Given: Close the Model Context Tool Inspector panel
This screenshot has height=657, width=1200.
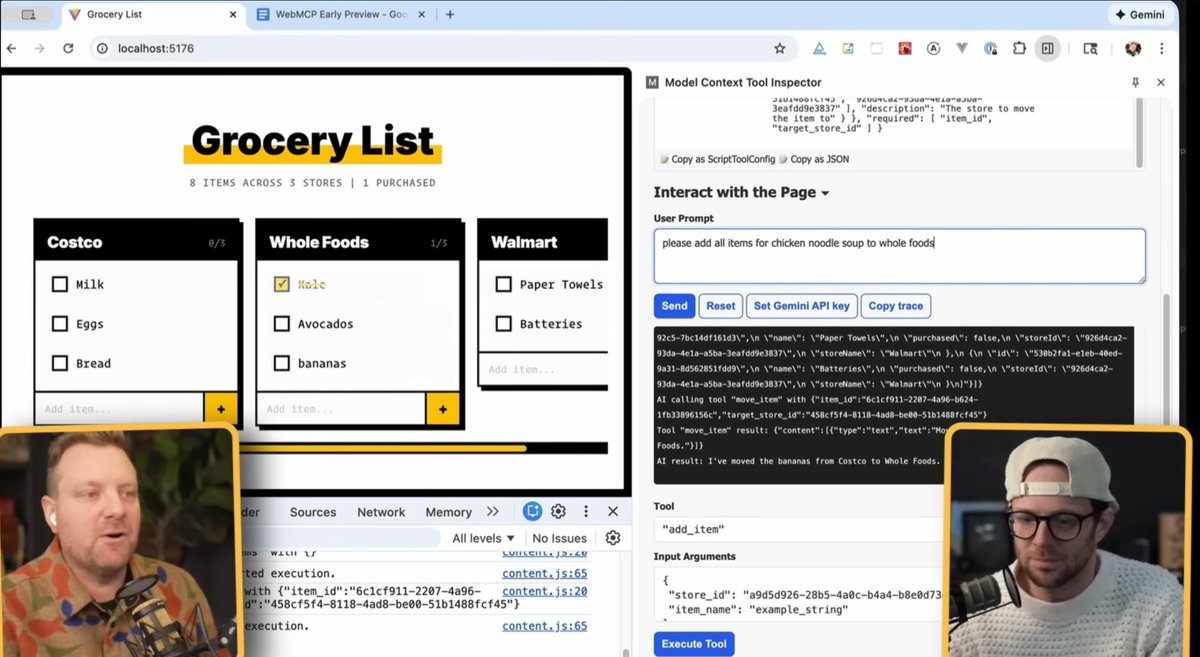Looking at the screenshot, I should click(1160, 83).
